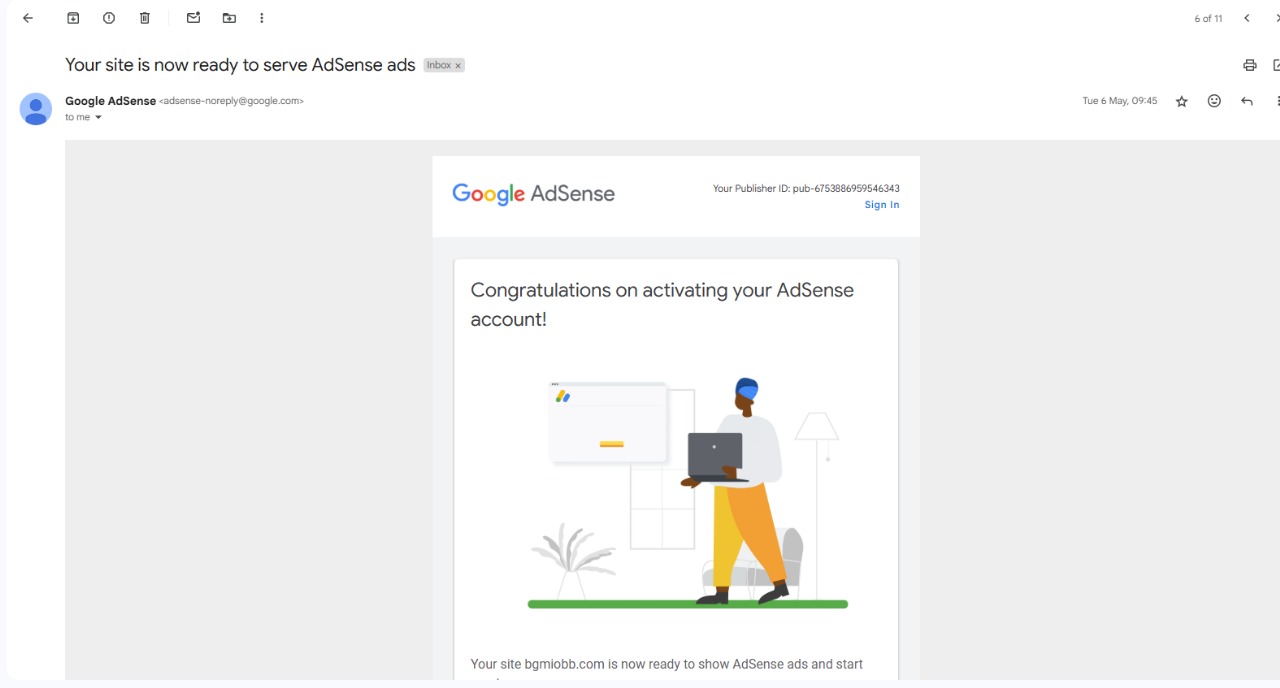Print this email conversation
Image resolution: width=1280 pixels, height=688 pixels.
[x=1249, y=65]
